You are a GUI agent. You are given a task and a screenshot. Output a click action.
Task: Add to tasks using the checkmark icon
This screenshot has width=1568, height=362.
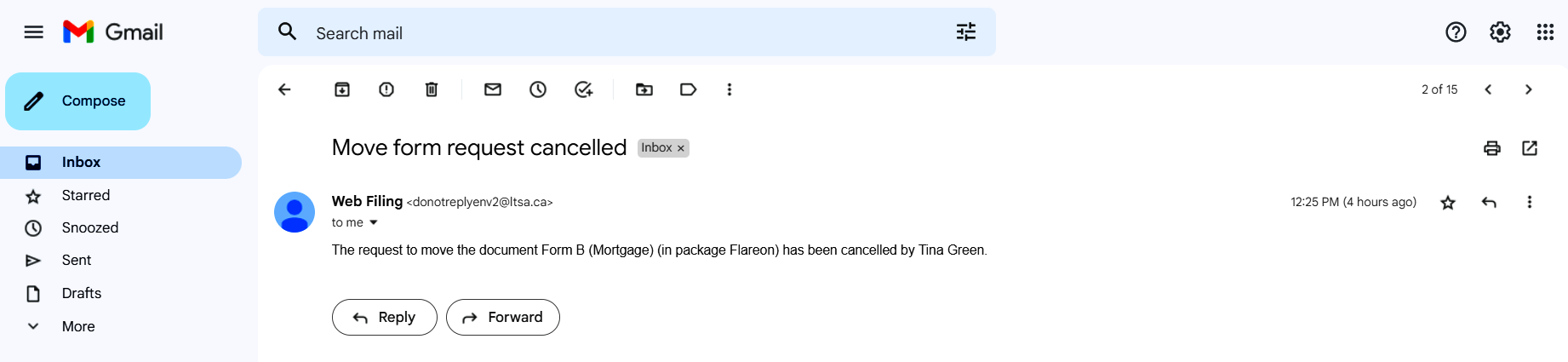583,89
